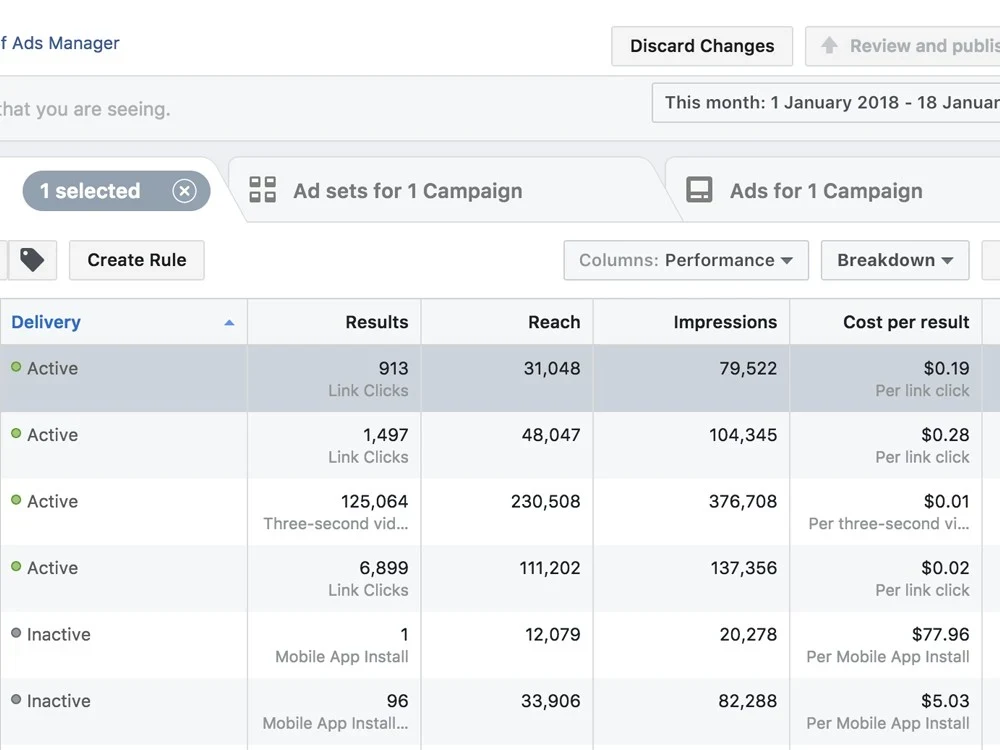Image resolution: width=1000 pixels, height=750 pixels.
Task: Open the Breakdown dropdown
Action: point(895,260)
